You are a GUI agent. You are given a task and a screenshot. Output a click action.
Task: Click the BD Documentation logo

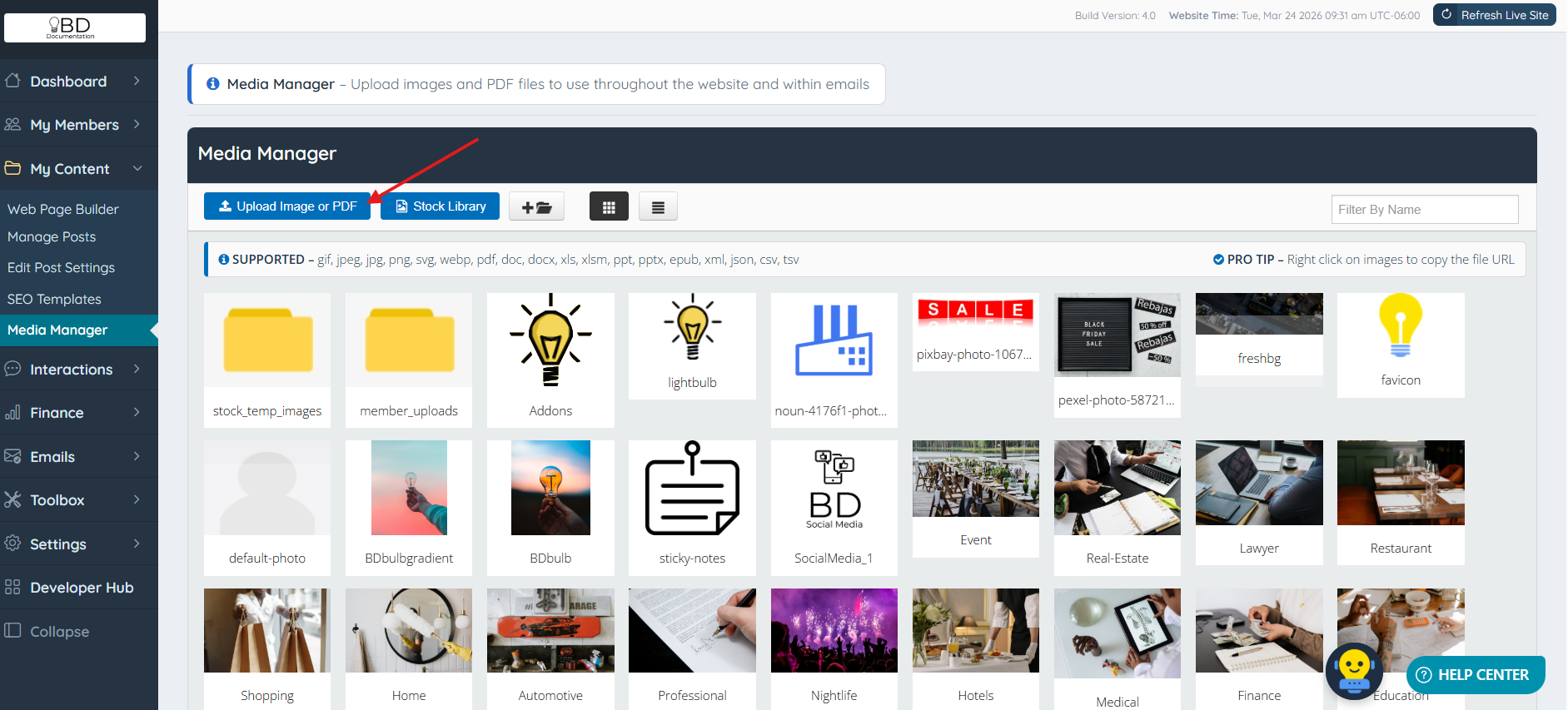click(x=75, y=27)
